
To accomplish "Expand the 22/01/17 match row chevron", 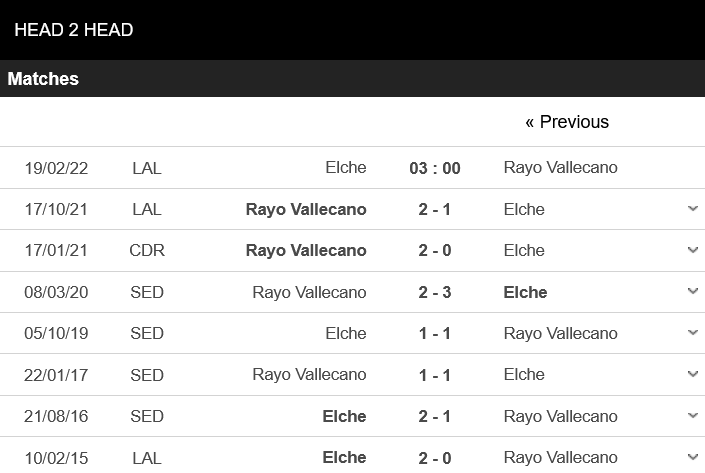I will (693, 374).
